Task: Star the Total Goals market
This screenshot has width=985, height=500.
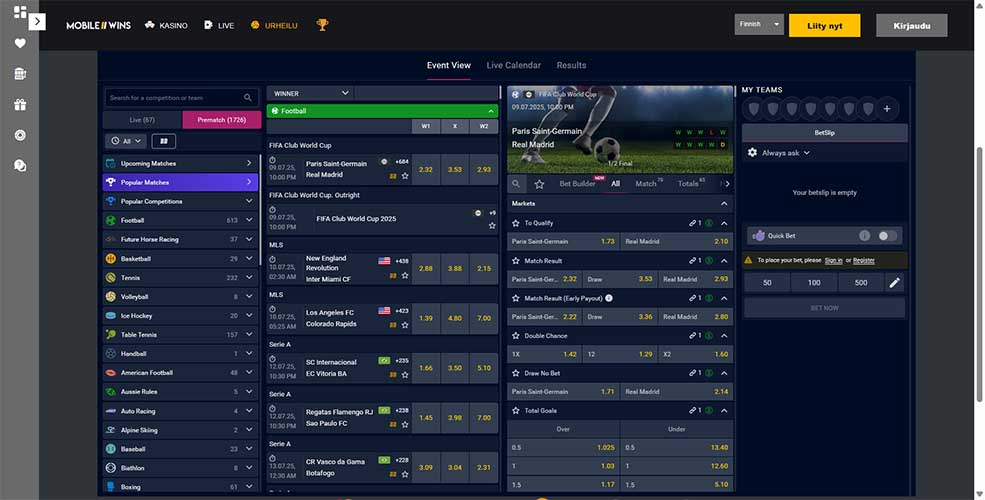Action: tap(516, 411)
